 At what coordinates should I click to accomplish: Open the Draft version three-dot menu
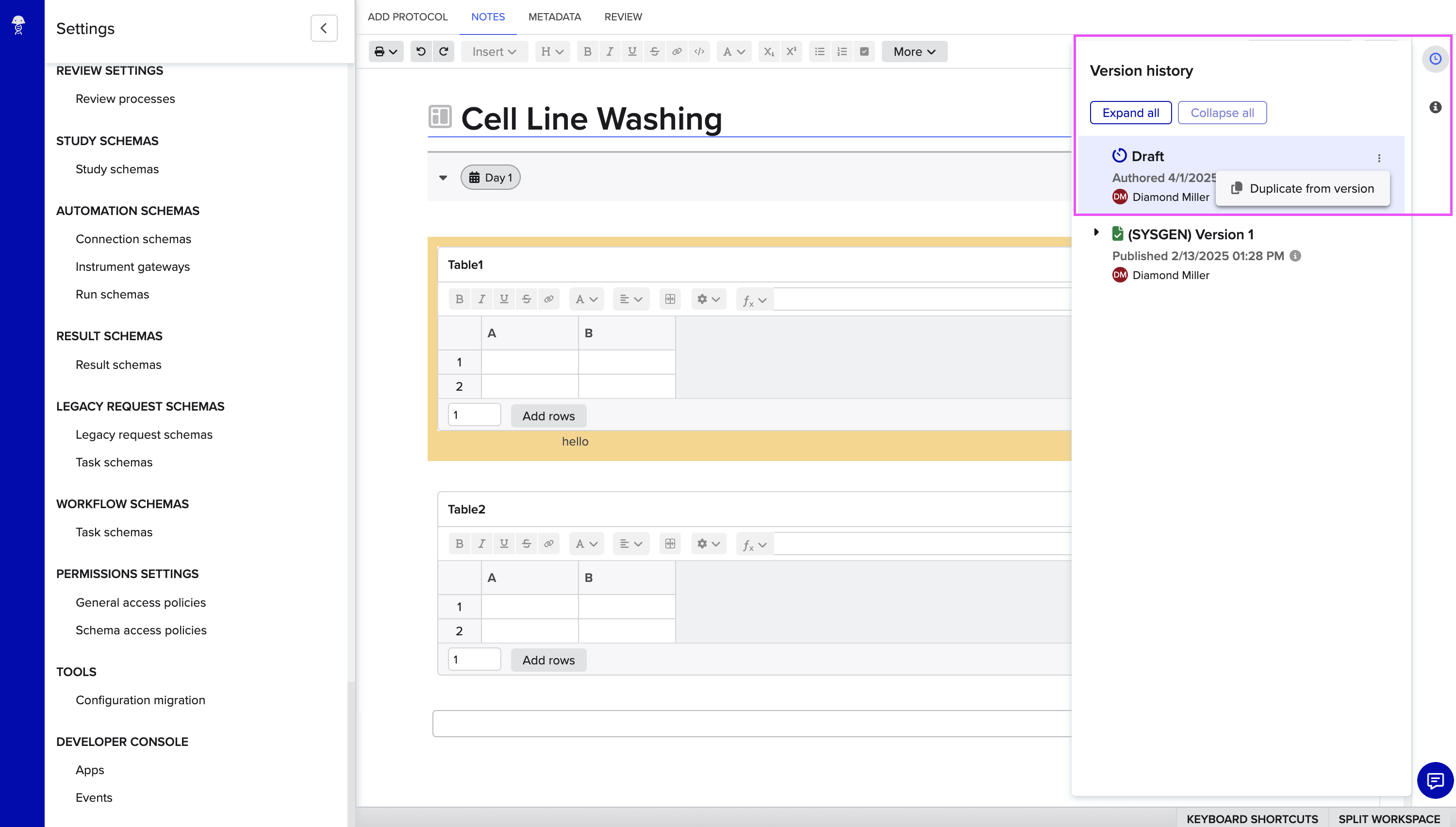[x=1379, y=158]
